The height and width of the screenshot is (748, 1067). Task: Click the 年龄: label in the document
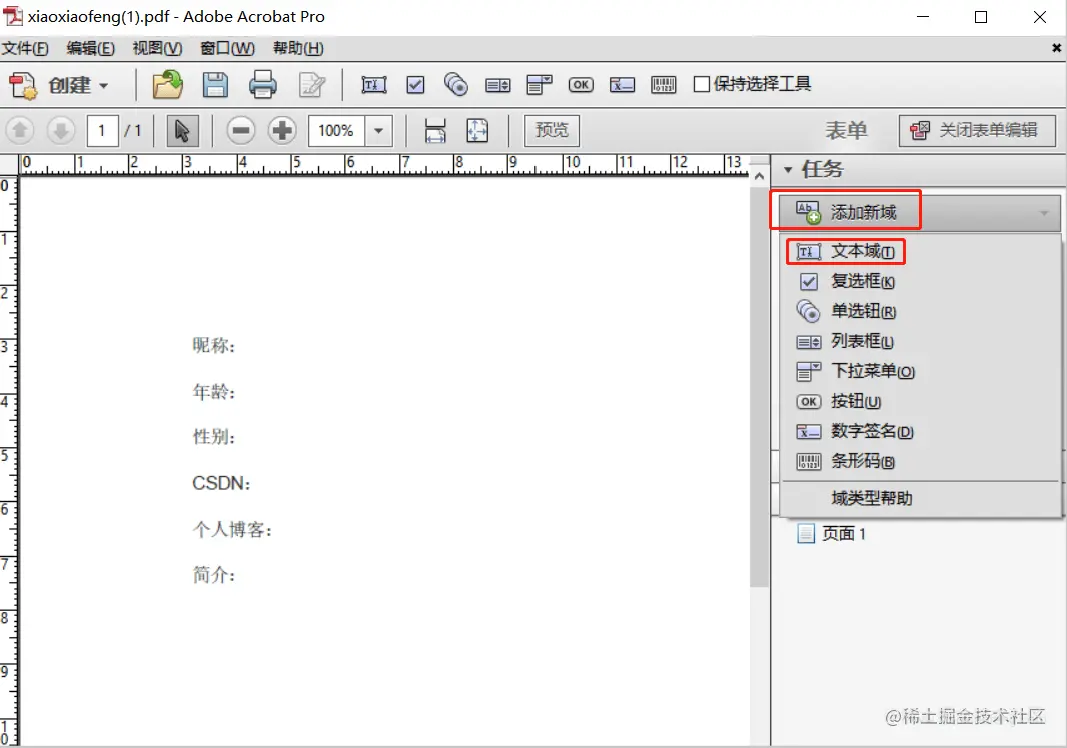pos(214,392)
